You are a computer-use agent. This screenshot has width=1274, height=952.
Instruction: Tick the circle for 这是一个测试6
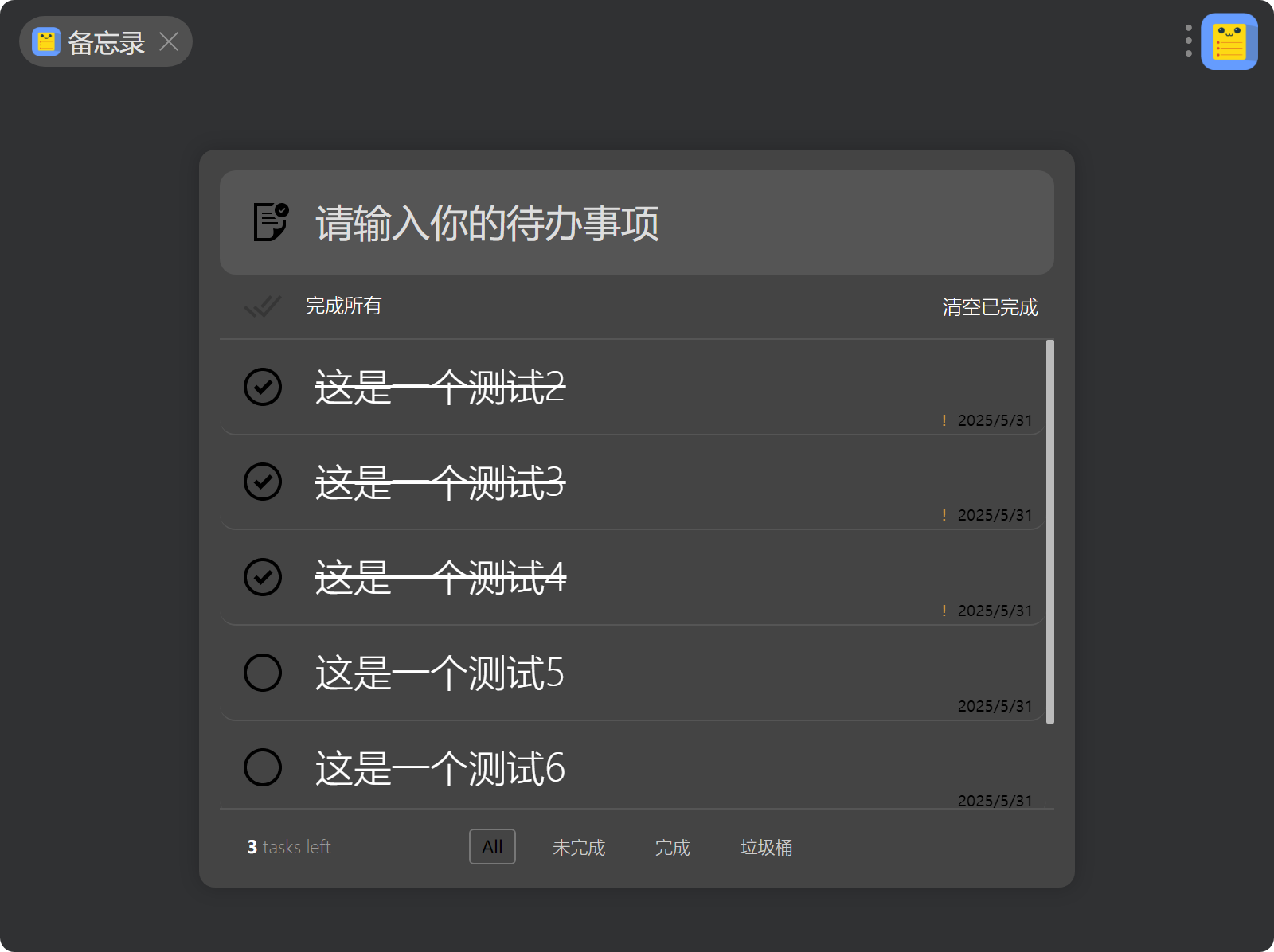pos(263,767)
